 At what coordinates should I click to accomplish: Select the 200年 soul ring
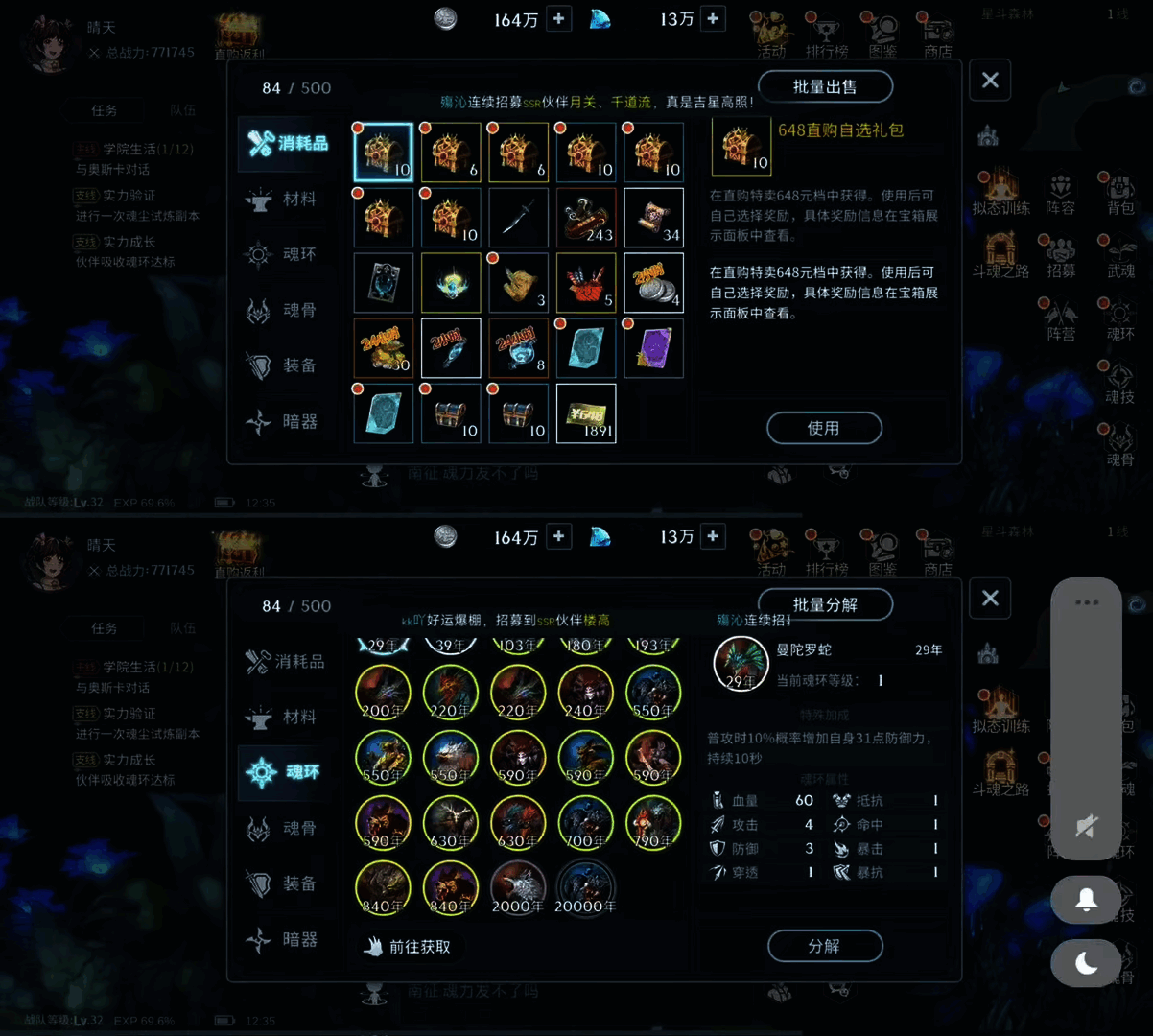click(383, 692)
